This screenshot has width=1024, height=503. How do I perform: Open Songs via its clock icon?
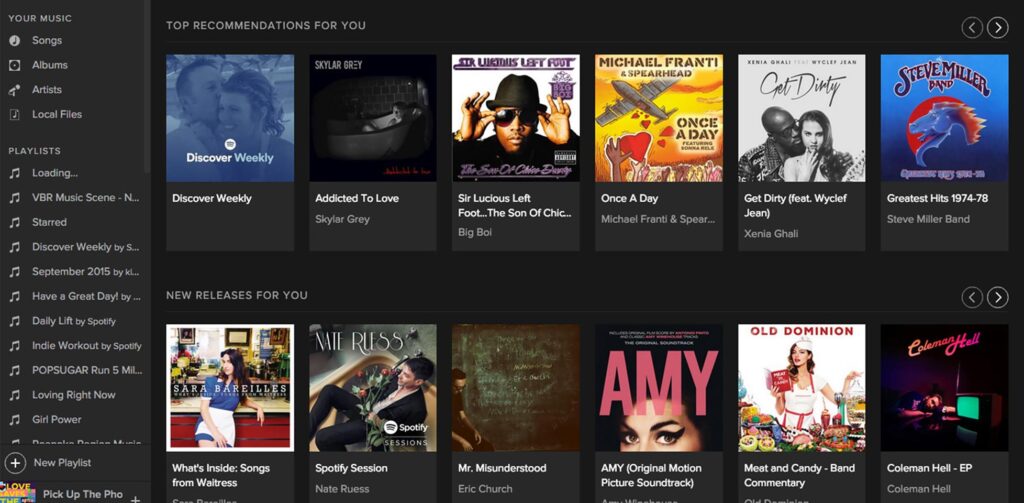[x=14, y=41]
